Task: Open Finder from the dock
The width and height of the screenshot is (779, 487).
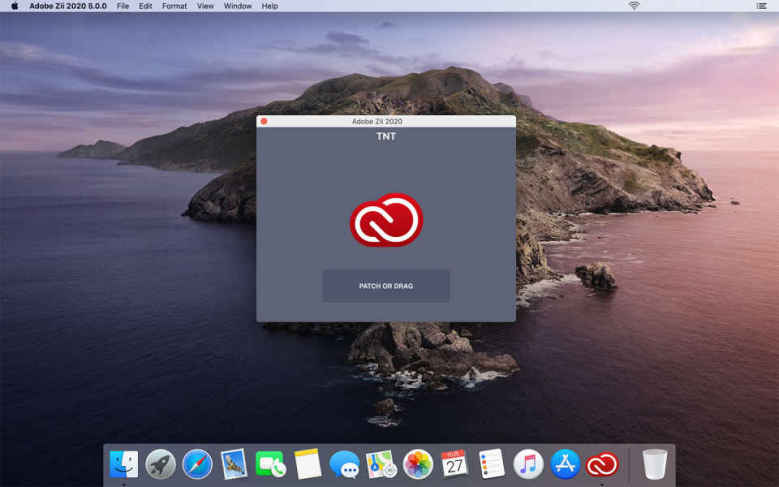Action: click(124, 464)
